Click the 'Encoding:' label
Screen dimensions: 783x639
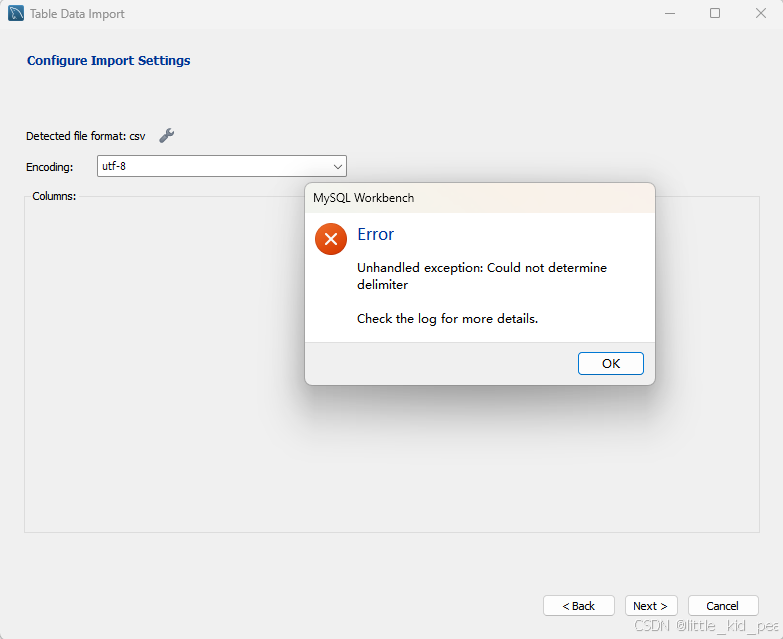(x=49, y=167)
